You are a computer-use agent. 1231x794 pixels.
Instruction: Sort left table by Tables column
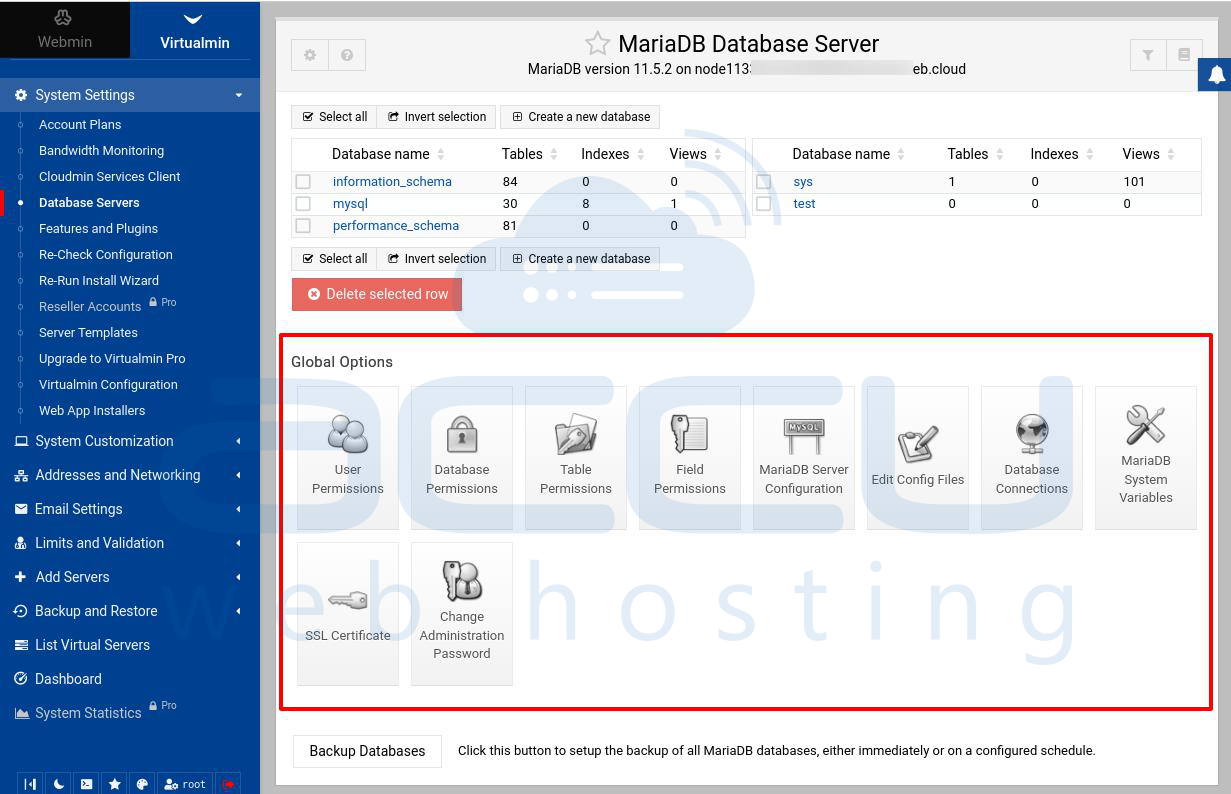529,154
